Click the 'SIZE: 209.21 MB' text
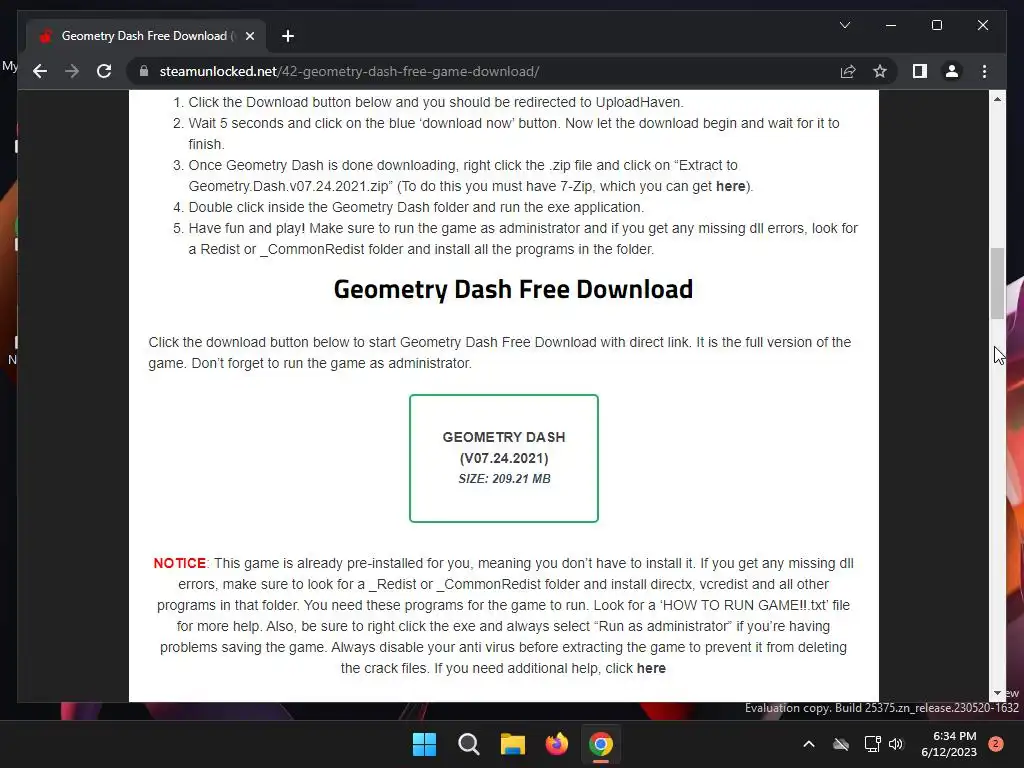 coord(504,479)
